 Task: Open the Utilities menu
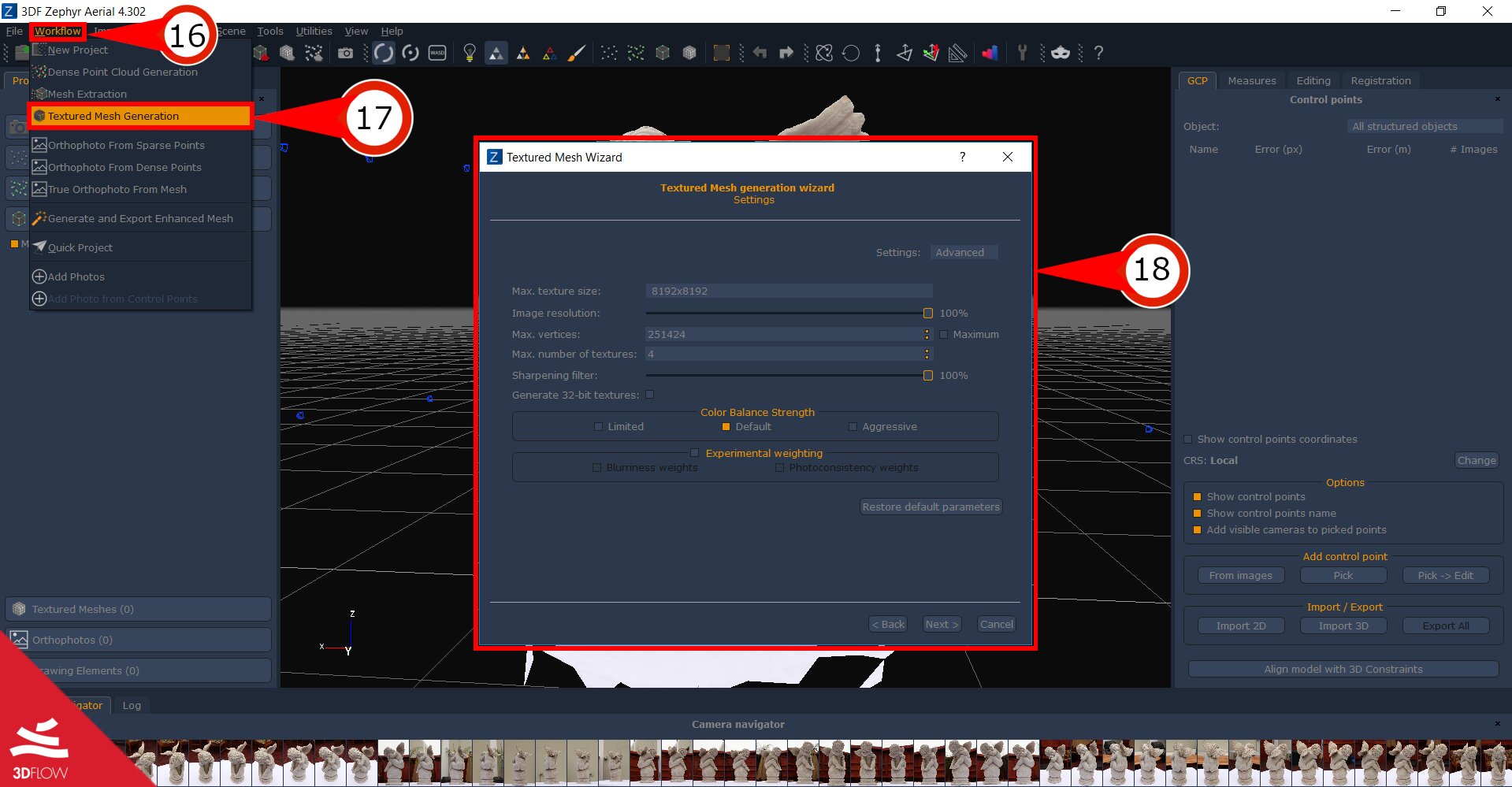(314, 31)
